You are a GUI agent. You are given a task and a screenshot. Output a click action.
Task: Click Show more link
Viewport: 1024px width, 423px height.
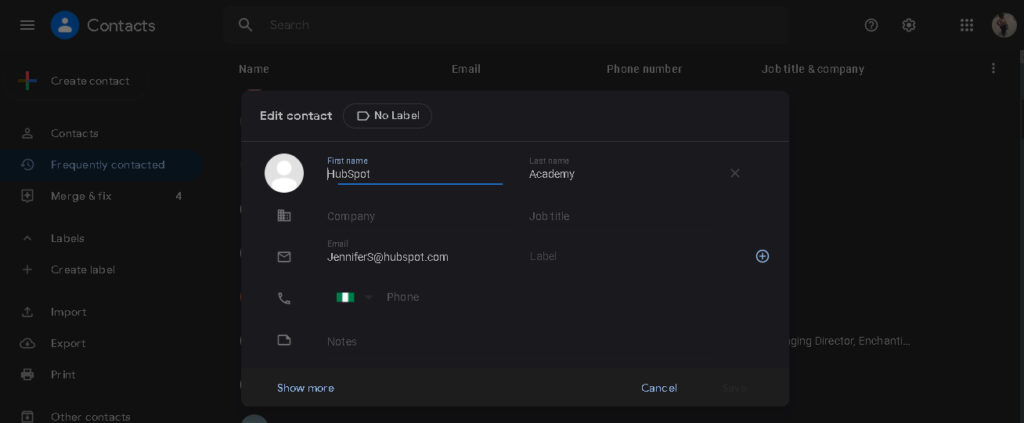pyautogui.click(x=305, y=388)
